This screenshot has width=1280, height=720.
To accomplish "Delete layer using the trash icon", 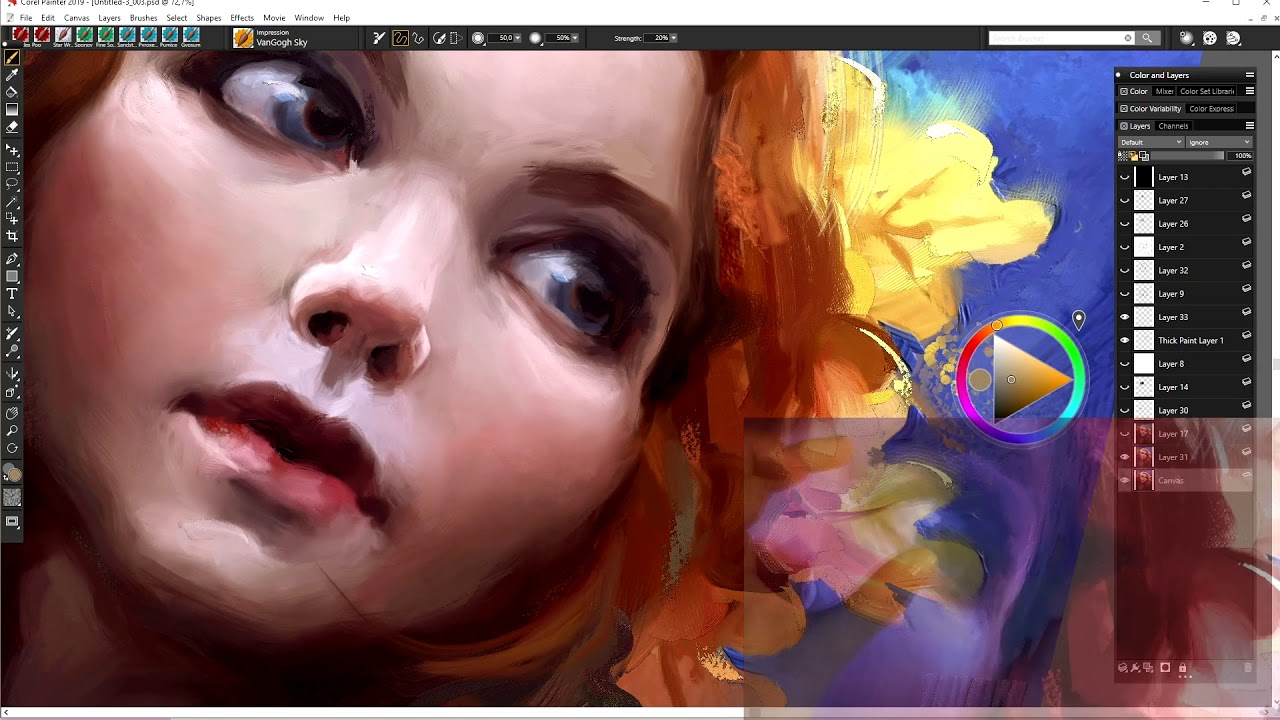I will [x=1247, y=667].
